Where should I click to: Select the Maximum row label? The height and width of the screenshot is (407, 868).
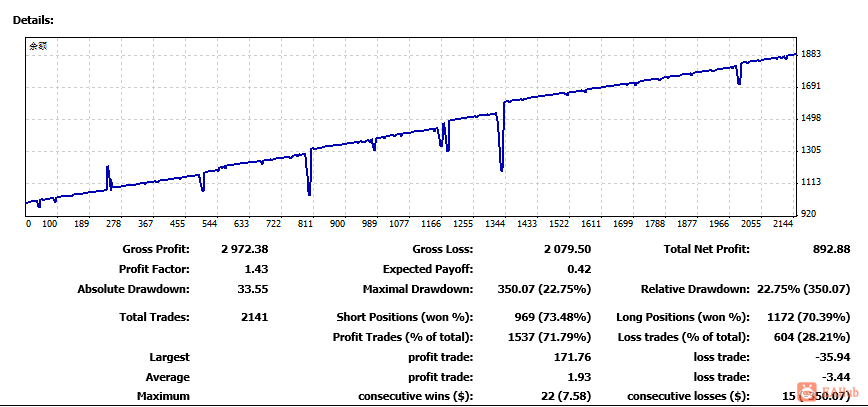pyautogui.click(x=163, y=396)
